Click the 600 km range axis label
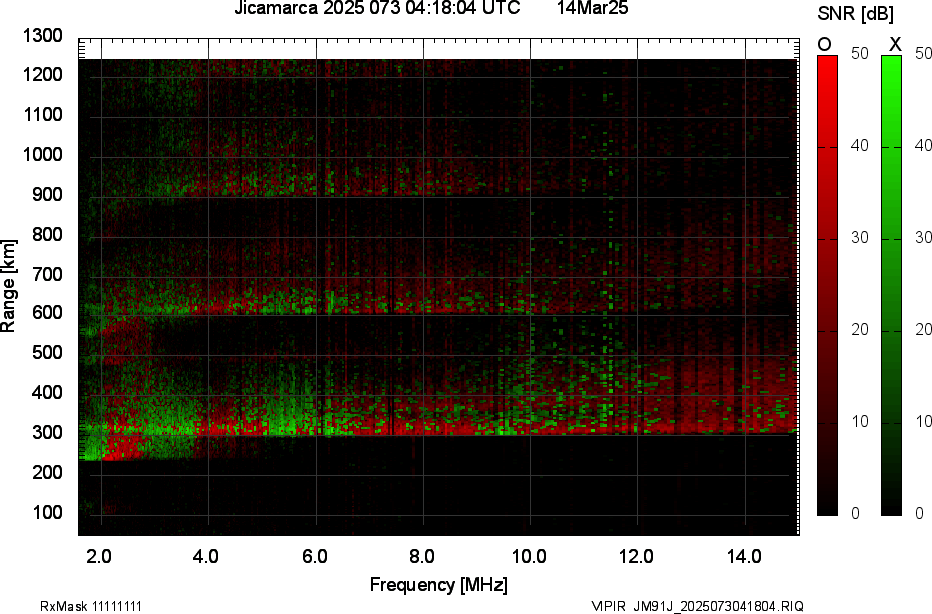932x614 pixels. click(x=47, y=313)
